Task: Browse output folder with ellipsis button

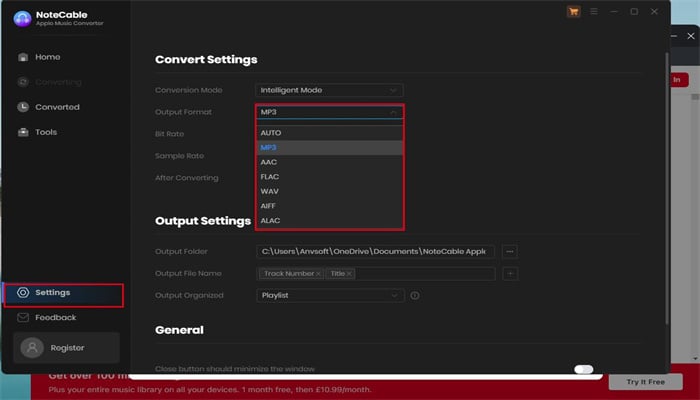Action: (510, 251)
